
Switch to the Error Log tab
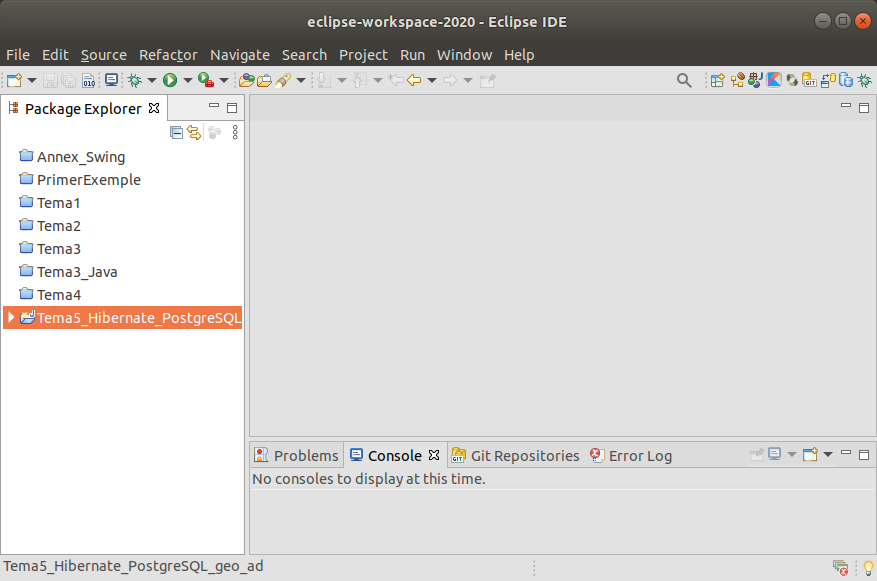[x=631, y=456]
